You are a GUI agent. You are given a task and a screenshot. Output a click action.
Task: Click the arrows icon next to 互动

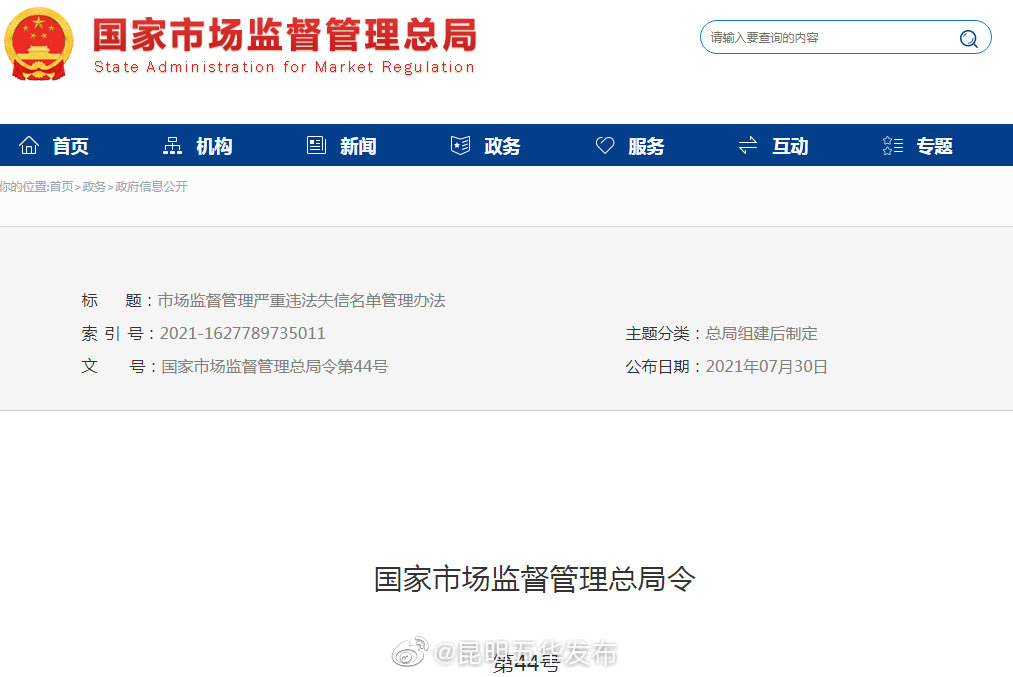pos(747,145)
